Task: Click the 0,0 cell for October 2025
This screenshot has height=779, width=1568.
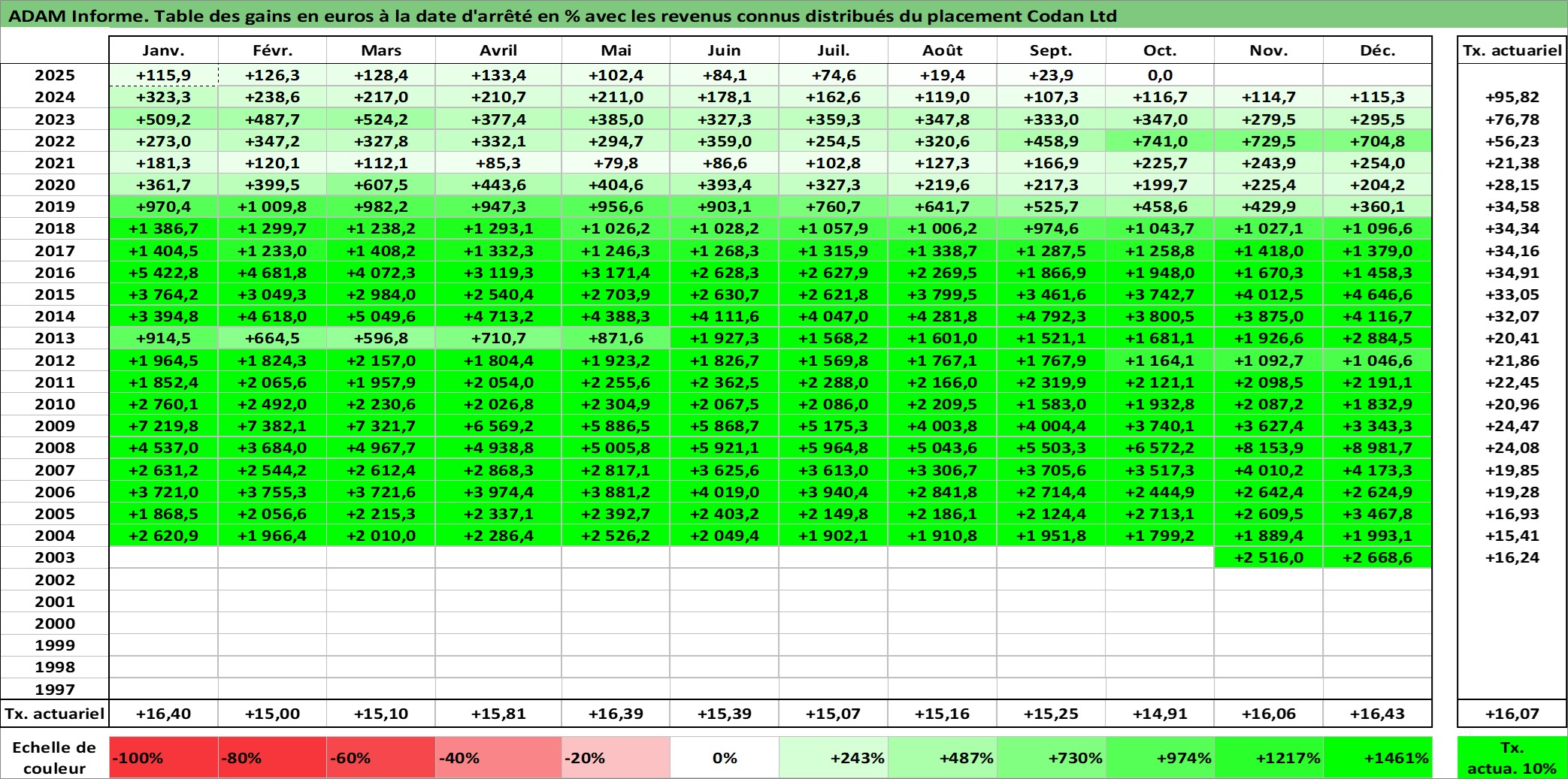Action: [x=1160, y=75]
